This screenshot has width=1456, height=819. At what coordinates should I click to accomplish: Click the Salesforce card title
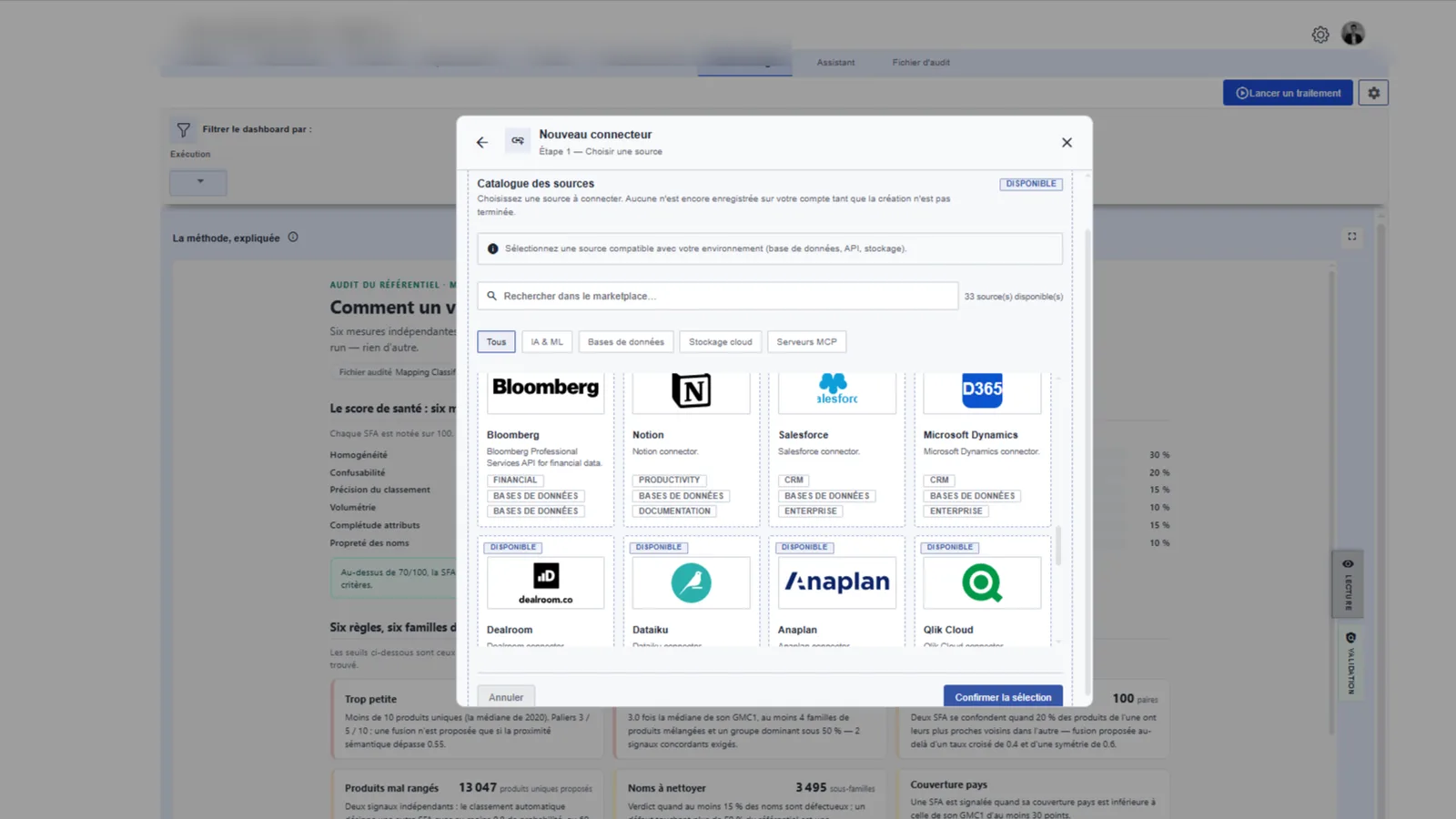click(804, 435)
